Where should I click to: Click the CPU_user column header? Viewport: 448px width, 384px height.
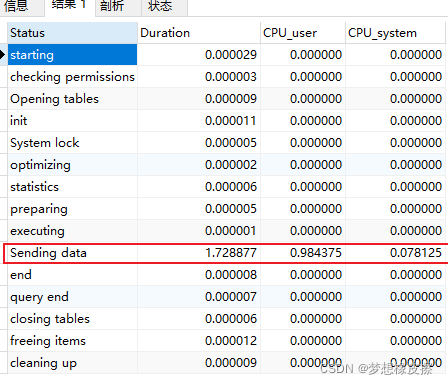tap(303, 33)
